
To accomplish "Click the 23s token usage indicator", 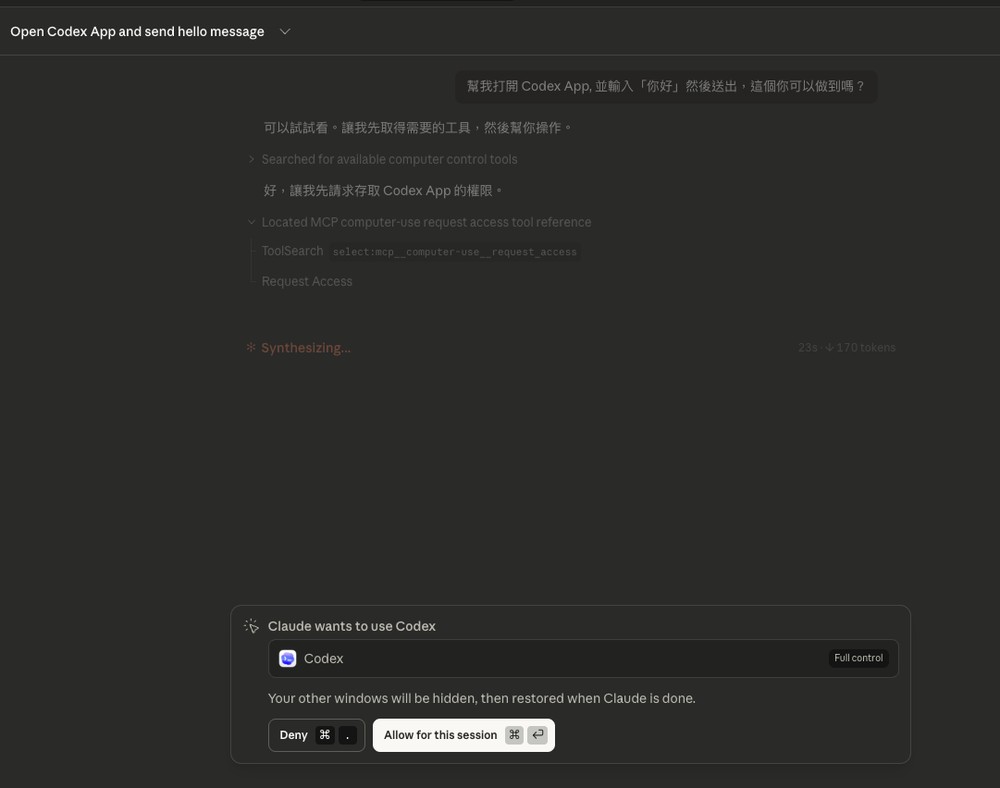I will point(806,347).
